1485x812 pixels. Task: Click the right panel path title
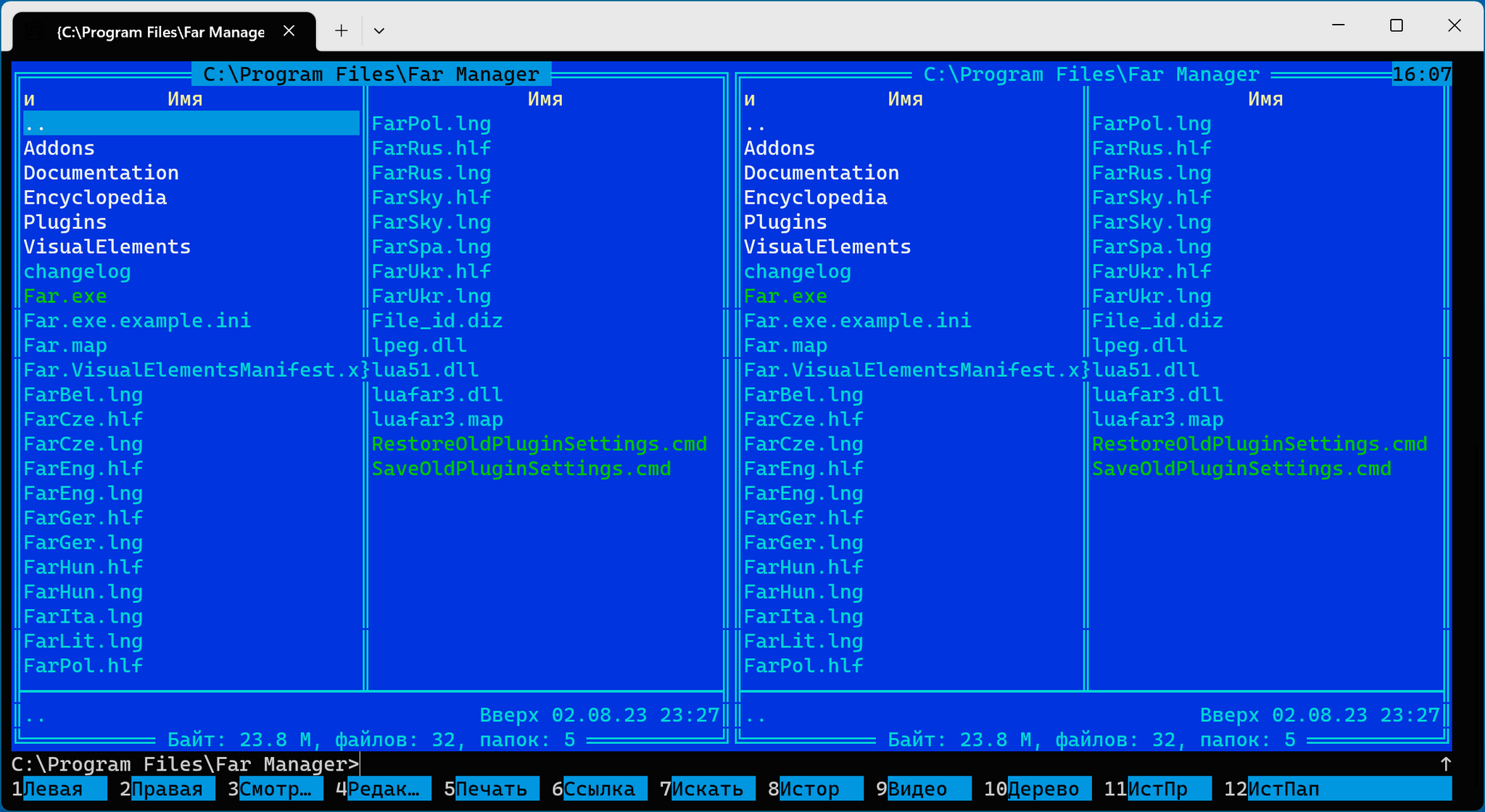(x=1091, y=74)
